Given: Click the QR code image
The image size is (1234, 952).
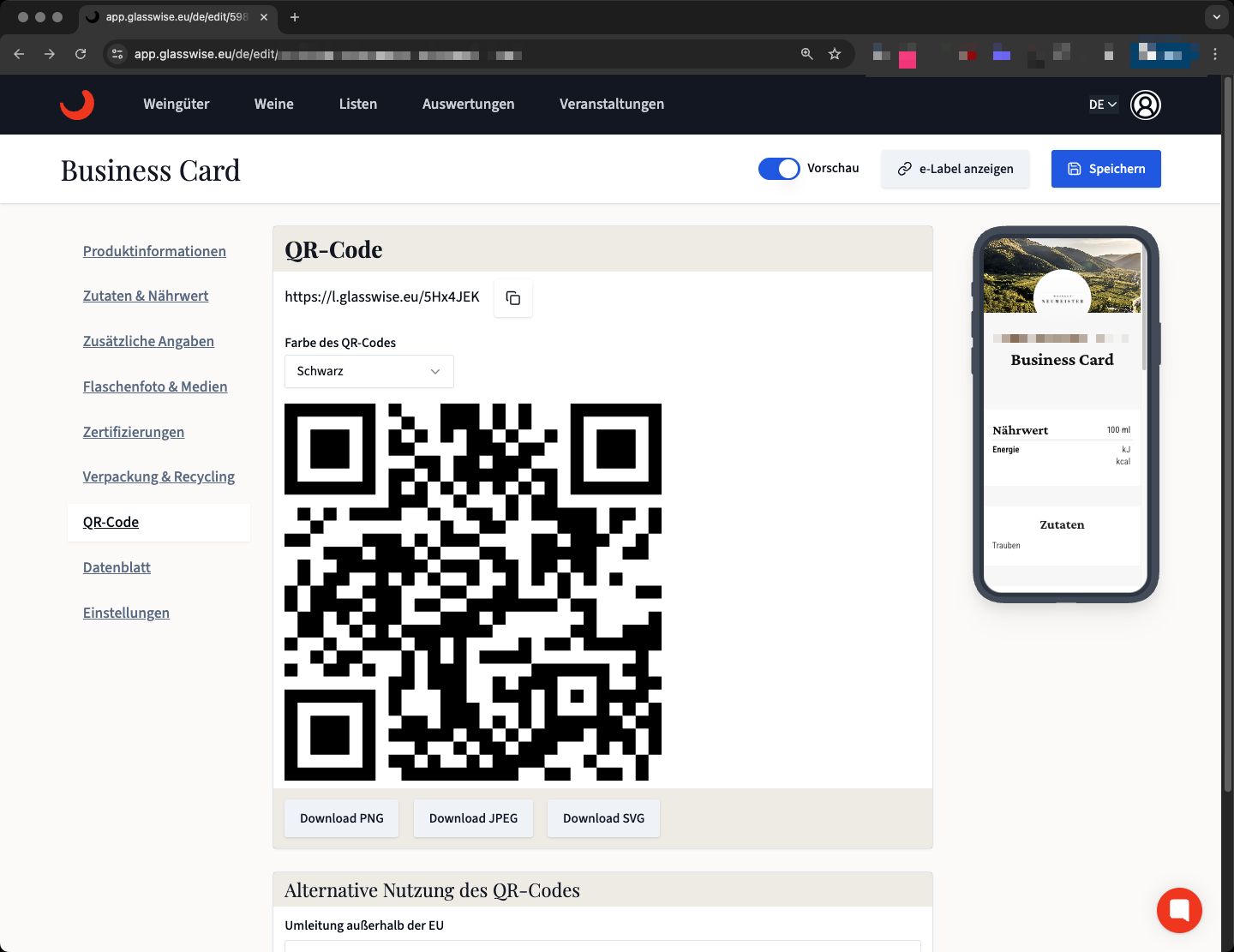Looking at the screenshot, I should (x=473, y=592).
